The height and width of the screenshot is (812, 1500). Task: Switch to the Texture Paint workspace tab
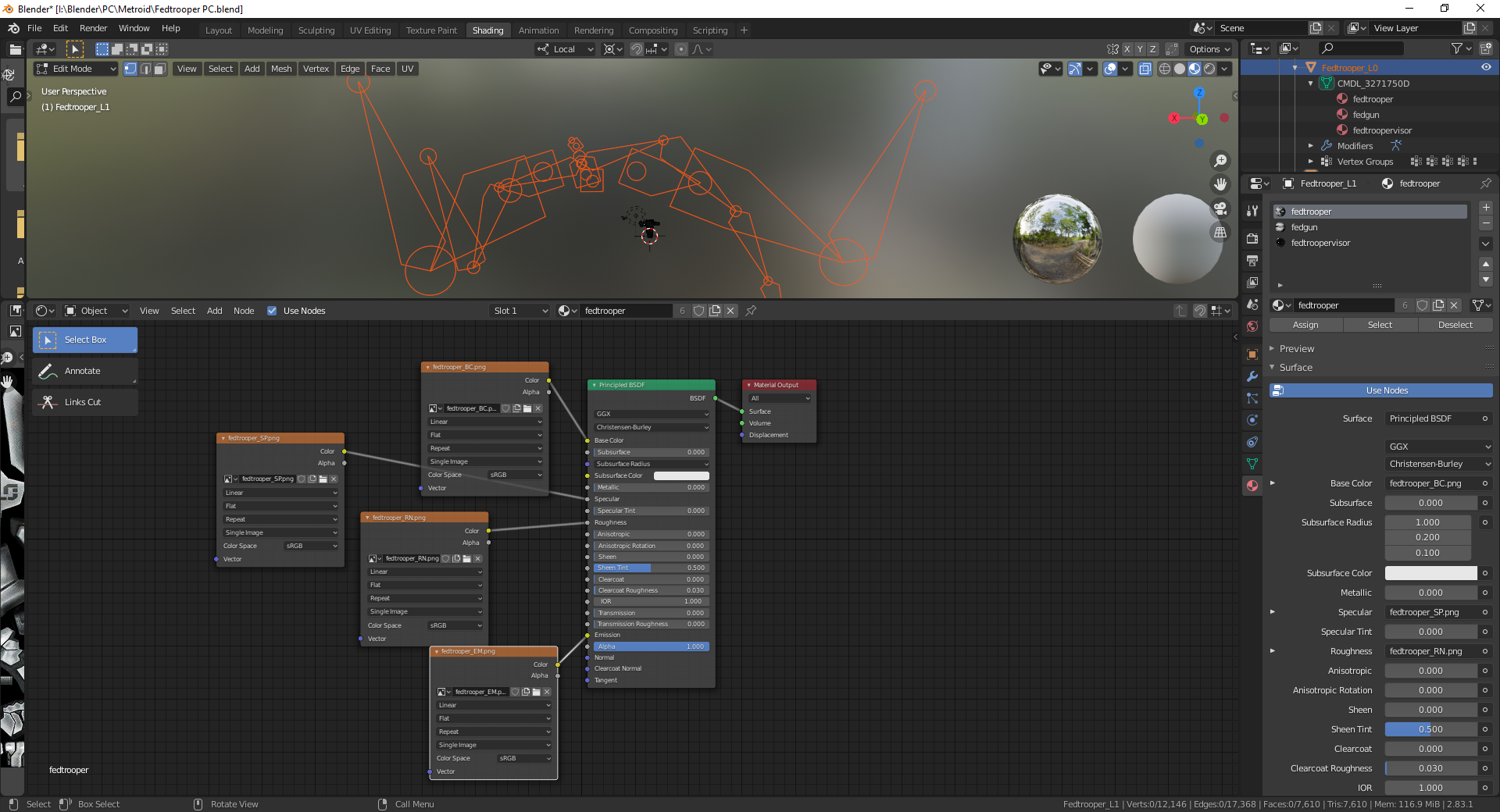[431, 30]
